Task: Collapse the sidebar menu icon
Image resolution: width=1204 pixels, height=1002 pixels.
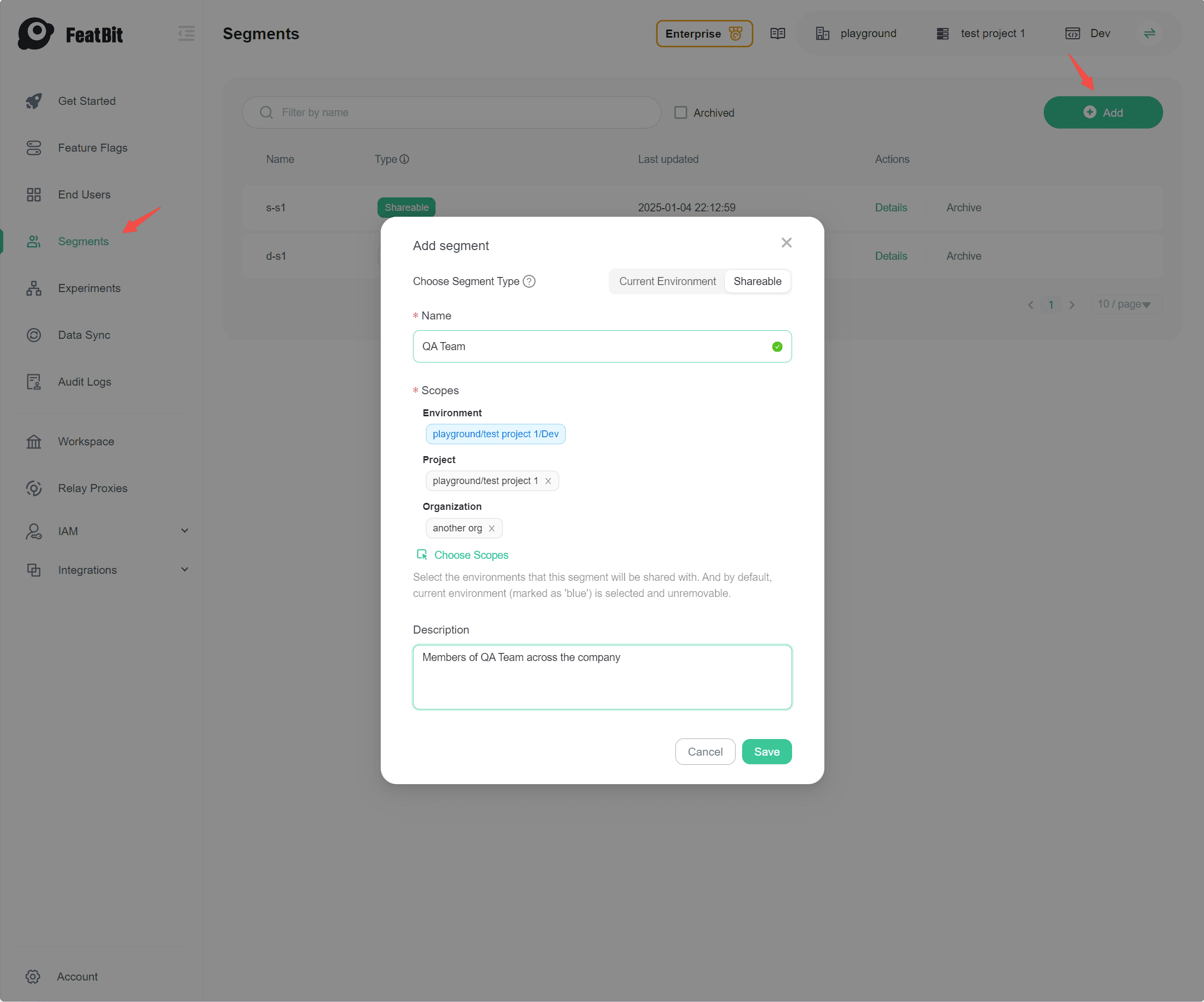Action: pos(187,33)
